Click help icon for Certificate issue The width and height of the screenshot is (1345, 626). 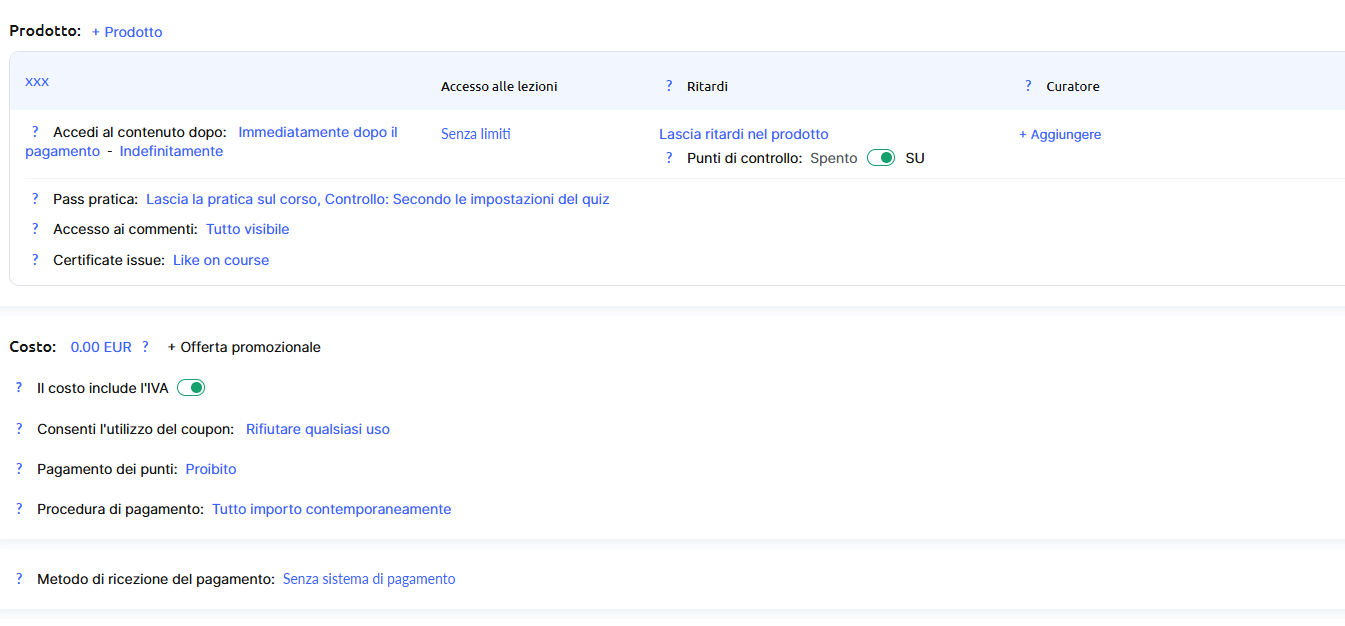(35, 260)
